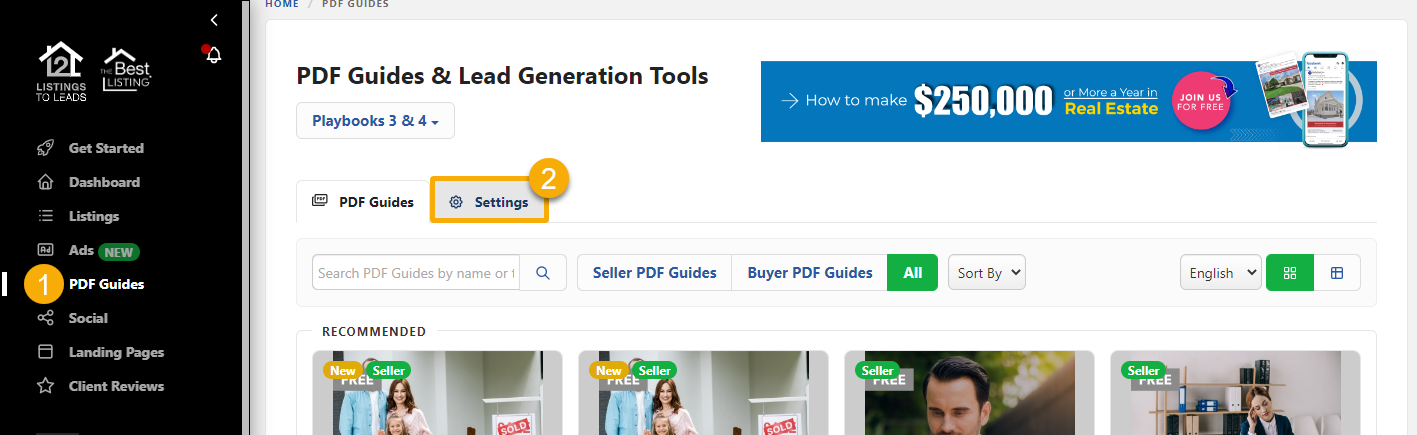
Task: Select PDF Guides in sidebar
Action: point(106,284)
